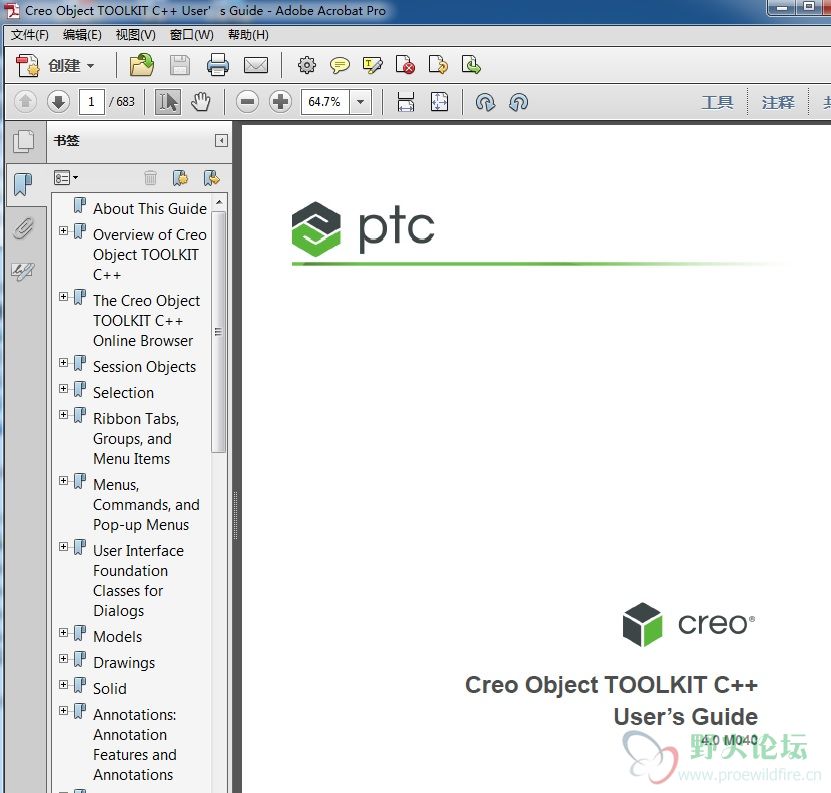The image size is (831, 793).
Task: Click the bookmarks scroll up arrow
Action: point(219,202)
